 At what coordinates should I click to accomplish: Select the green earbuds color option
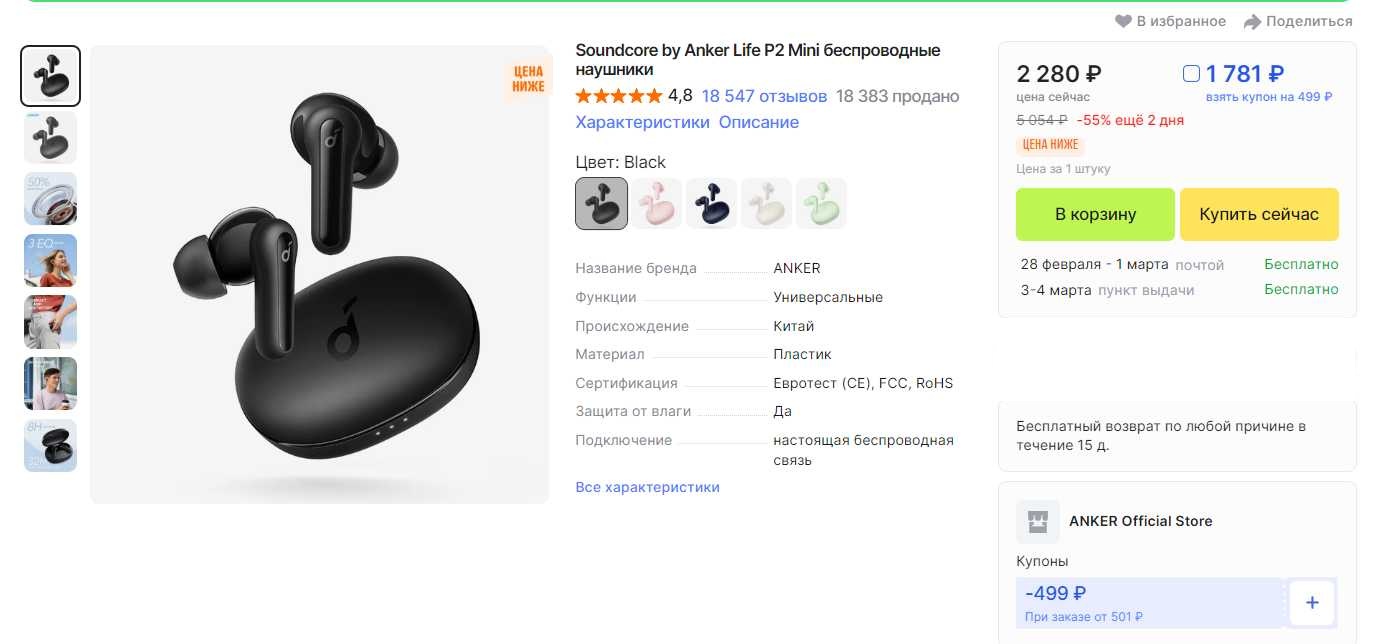[821, 204]
